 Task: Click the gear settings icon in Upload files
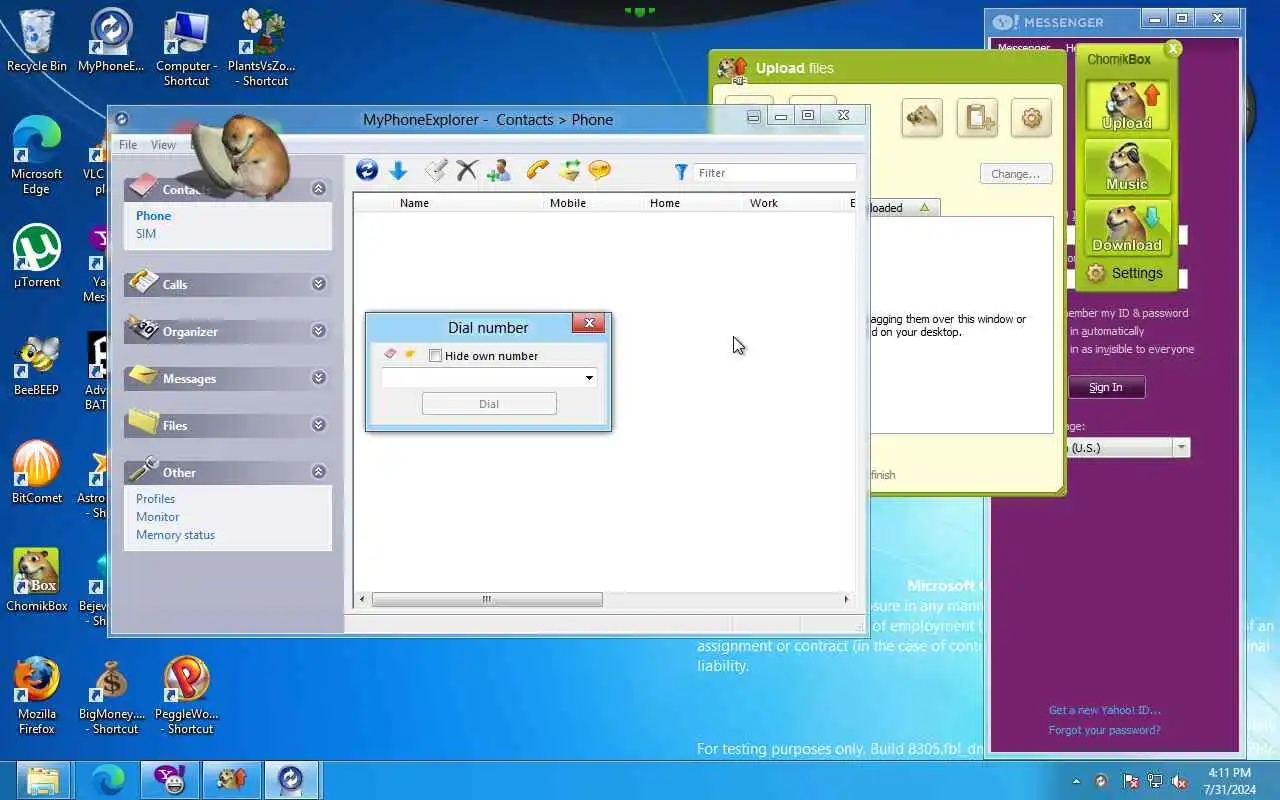click(1031, 118)
